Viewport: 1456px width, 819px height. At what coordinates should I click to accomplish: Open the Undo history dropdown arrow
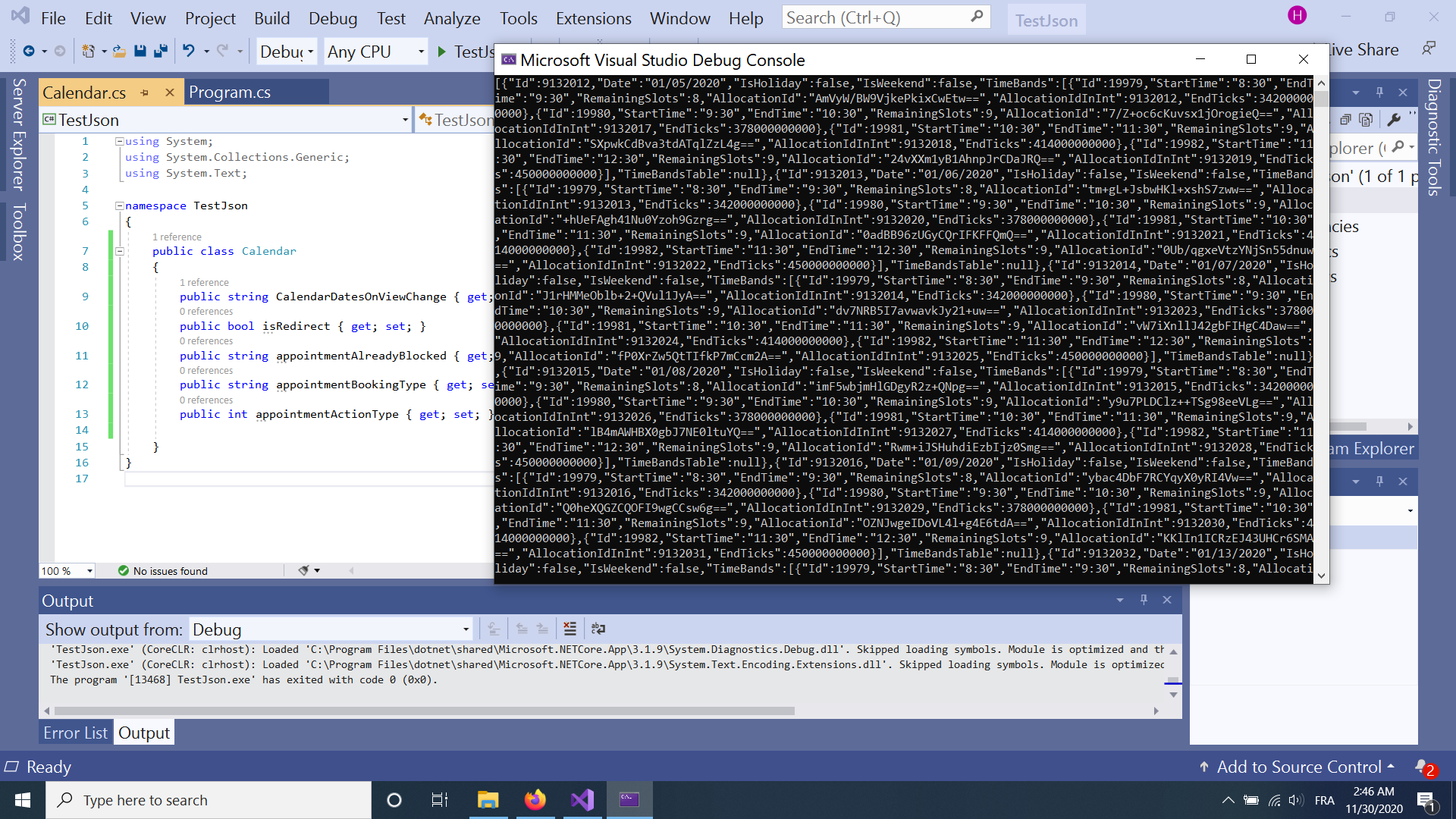tap(206, 52)
